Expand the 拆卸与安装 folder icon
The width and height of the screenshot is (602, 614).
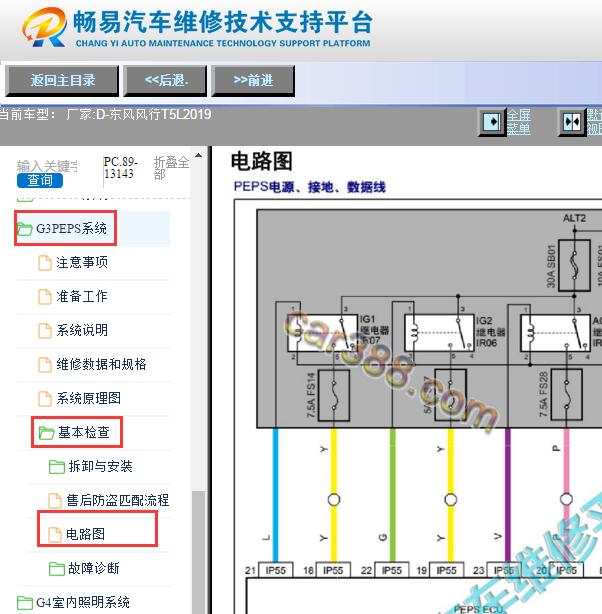point(57,467)
